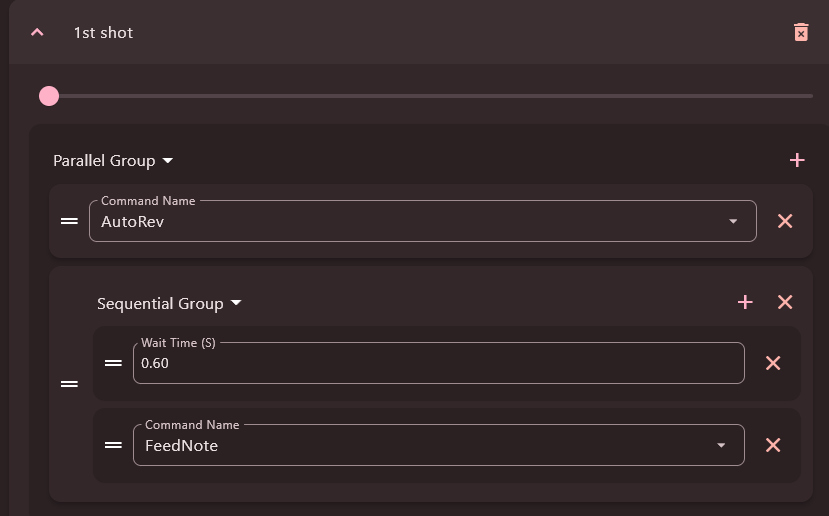Image resolution: width=829 pixels, height=516 pixels.
Task: Open the AutoRev command name dropdown
Action: click(733, 221)
